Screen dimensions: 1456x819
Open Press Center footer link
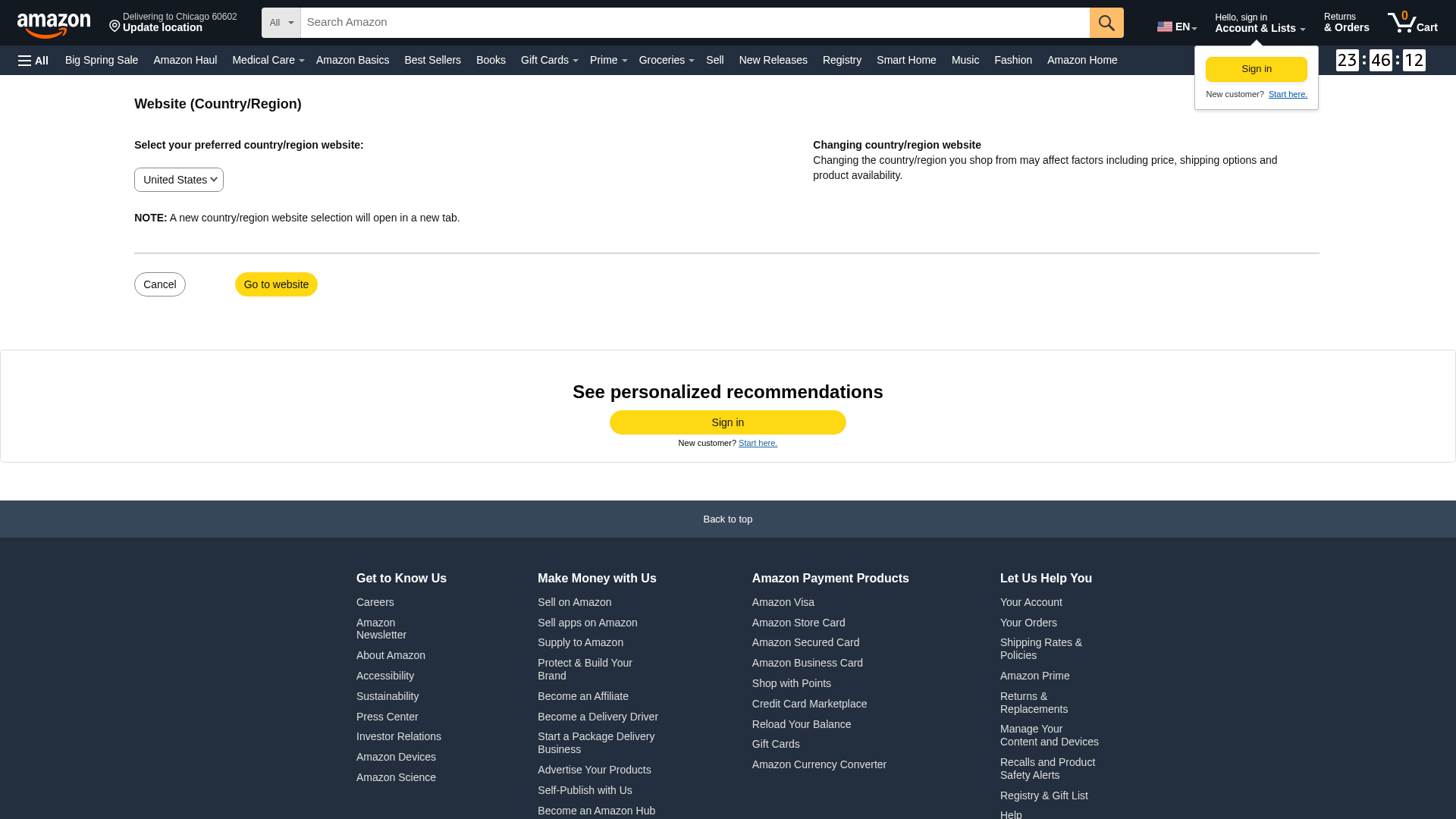[388, 717]
